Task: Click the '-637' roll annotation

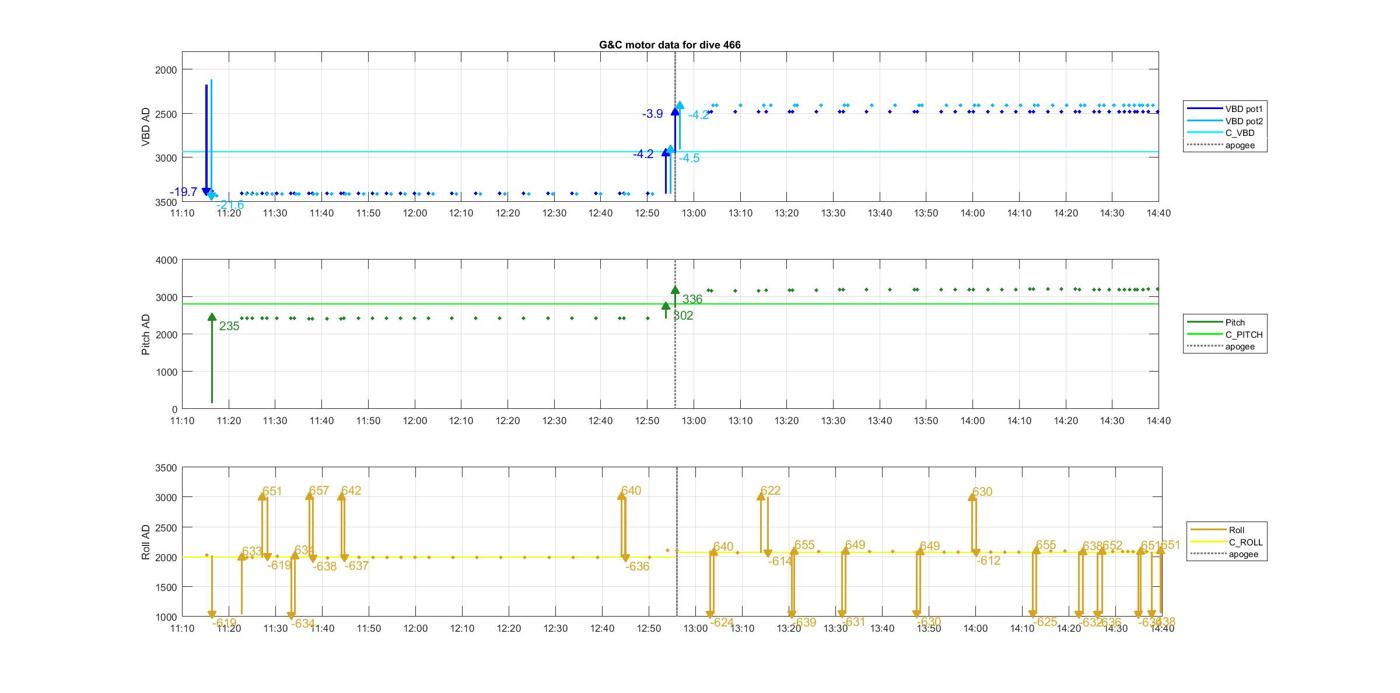Action: coord(357,566)
